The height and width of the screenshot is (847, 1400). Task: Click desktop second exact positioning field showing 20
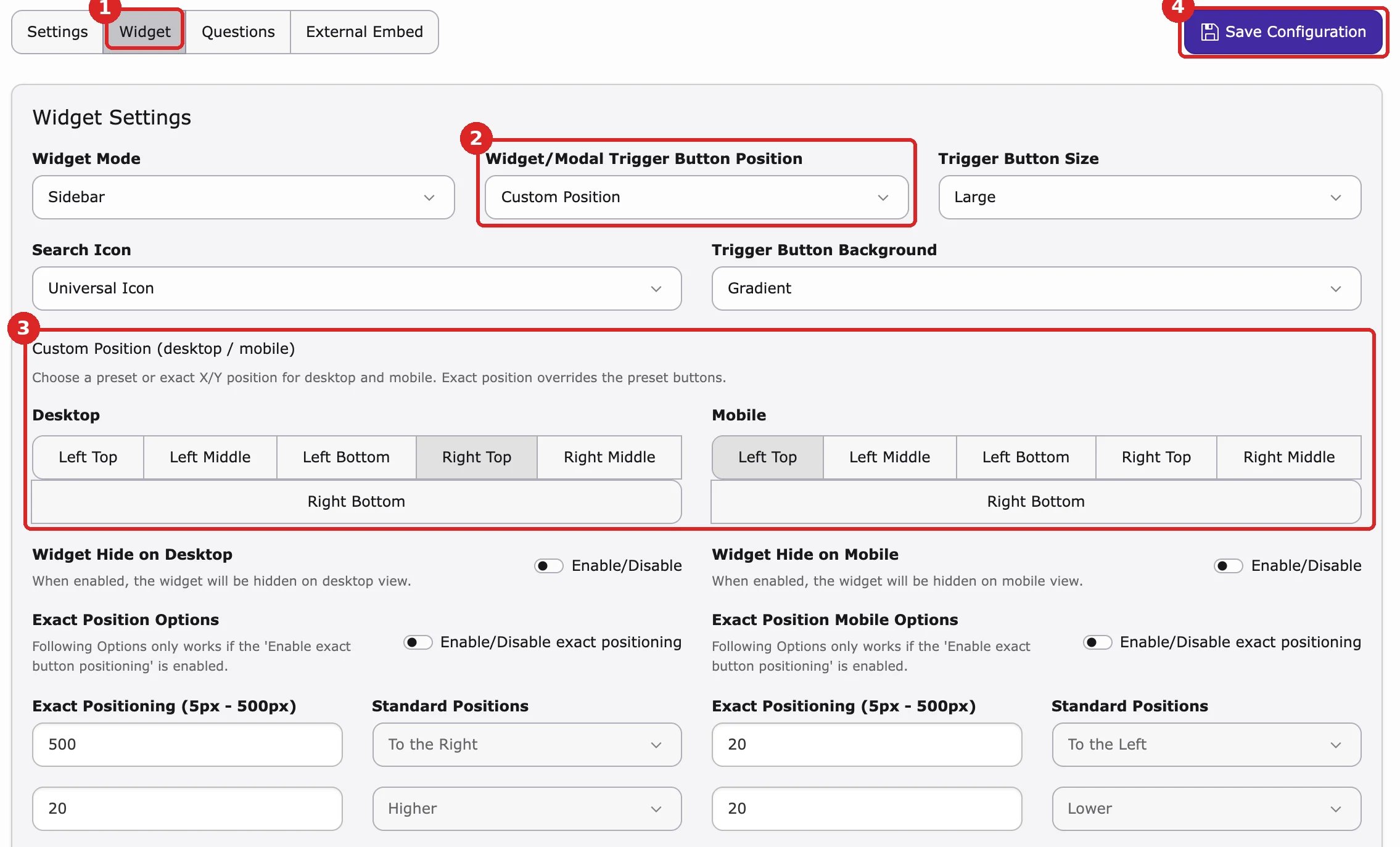click(187, 809)
